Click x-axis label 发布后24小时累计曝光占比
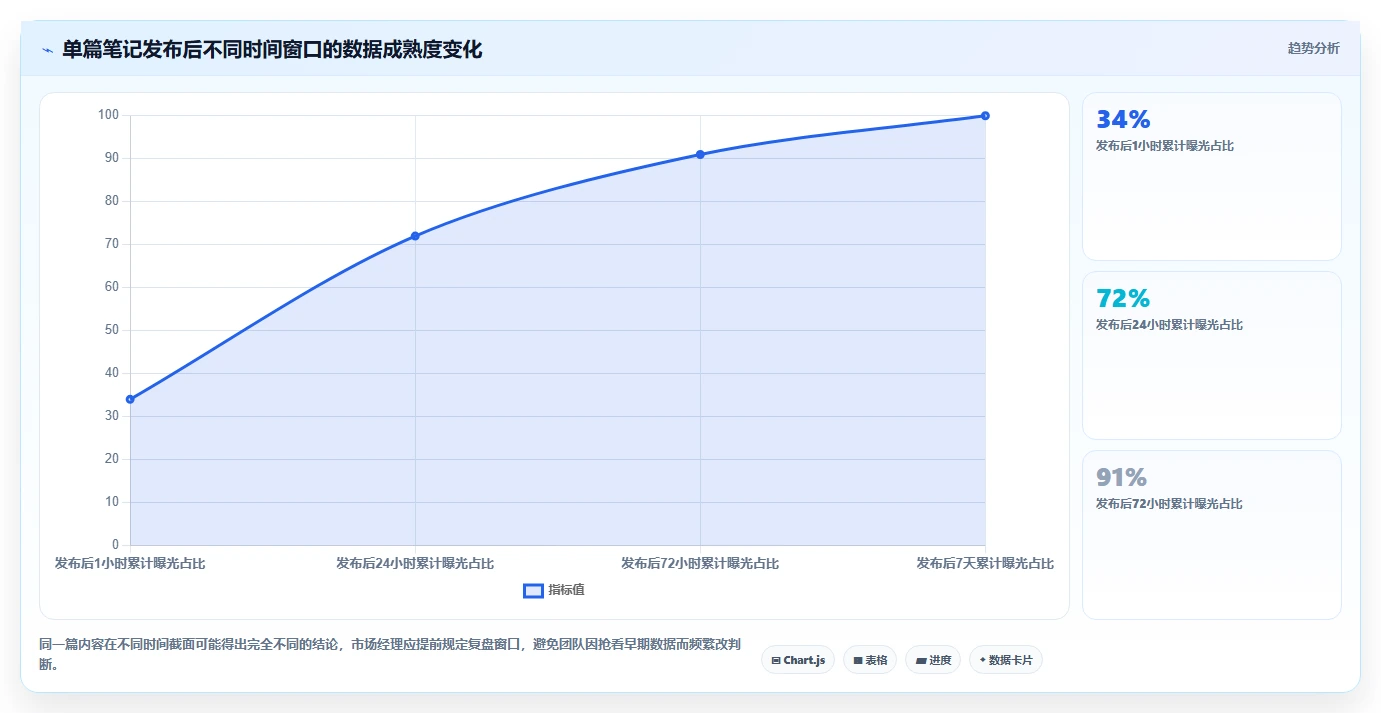 [x=415, y=564]
